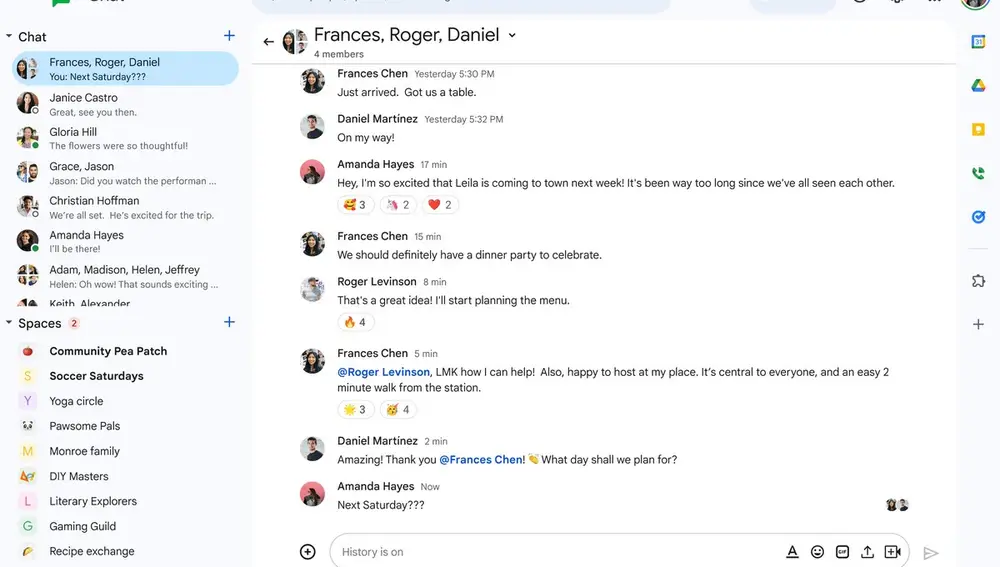Start a new chat with plus icon
Viewport: 1000px width, 567px height.
(229, 36)
